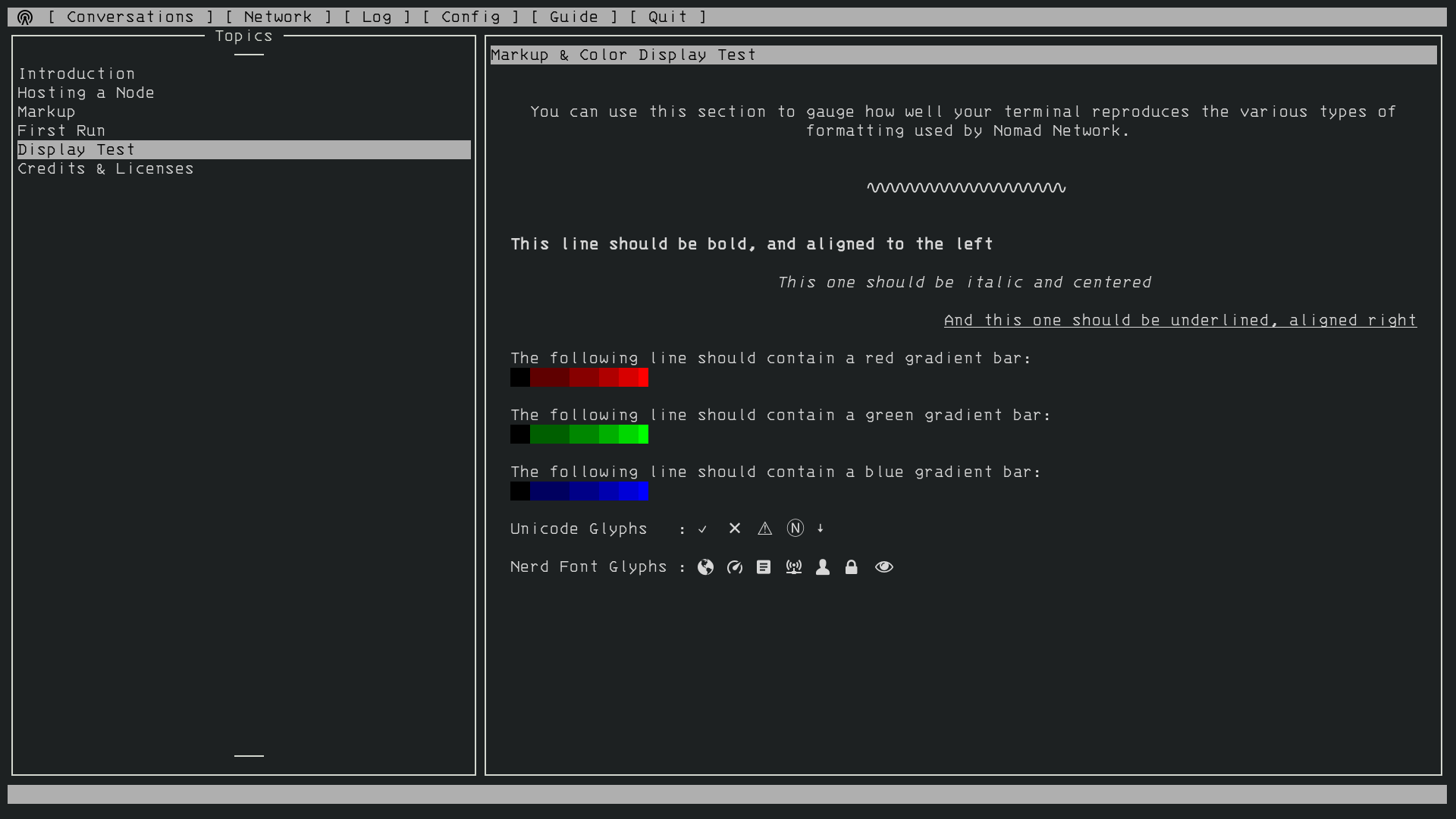Open the Conversations menu
The height and width of the screenshot is (819, 1456).
(130, 17)
